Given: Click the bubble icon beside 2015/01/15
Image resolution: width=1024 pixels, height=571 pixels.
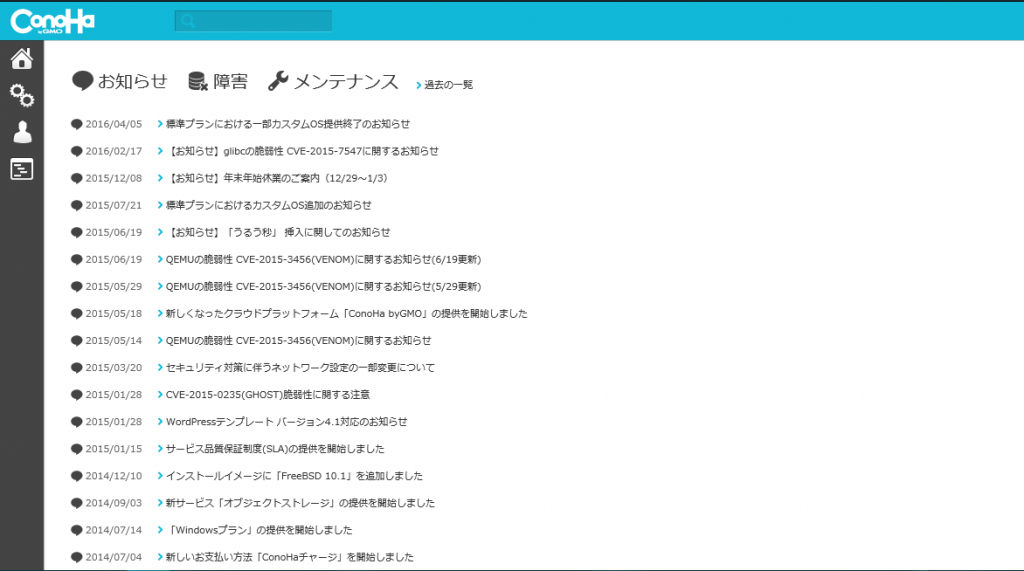Looking at the screenshot, I should tap(76, 449).
